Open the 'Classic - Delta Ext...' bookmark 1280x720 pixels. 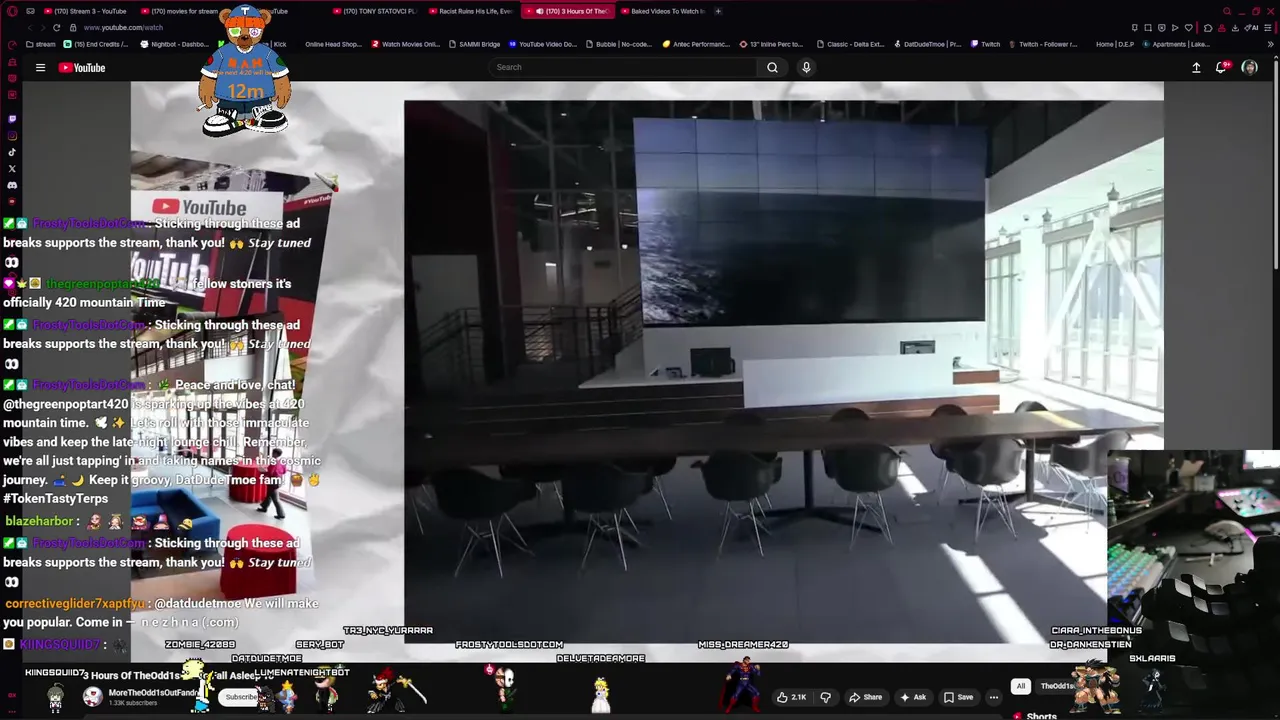(x=850, y=44)
